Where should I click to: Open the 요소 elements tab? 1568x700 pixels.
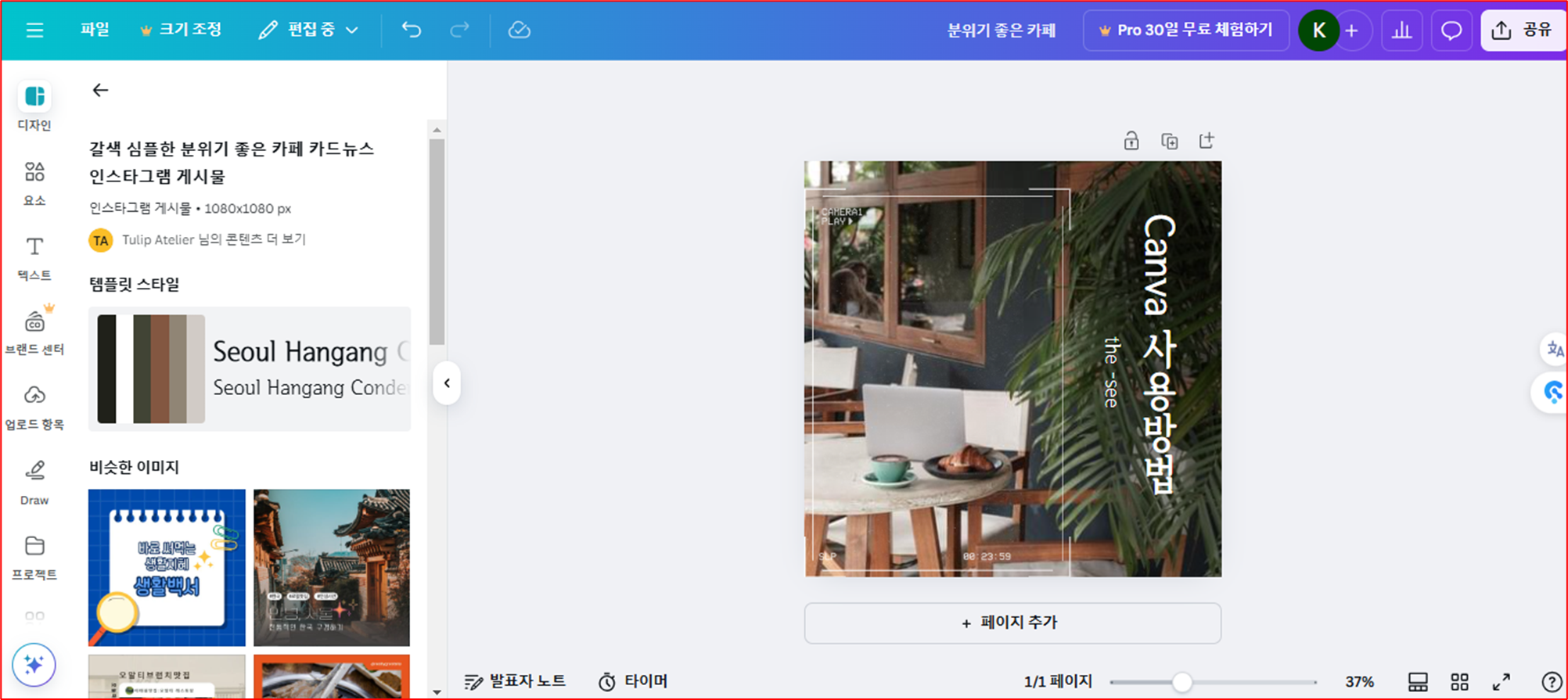tap(34, 183)
